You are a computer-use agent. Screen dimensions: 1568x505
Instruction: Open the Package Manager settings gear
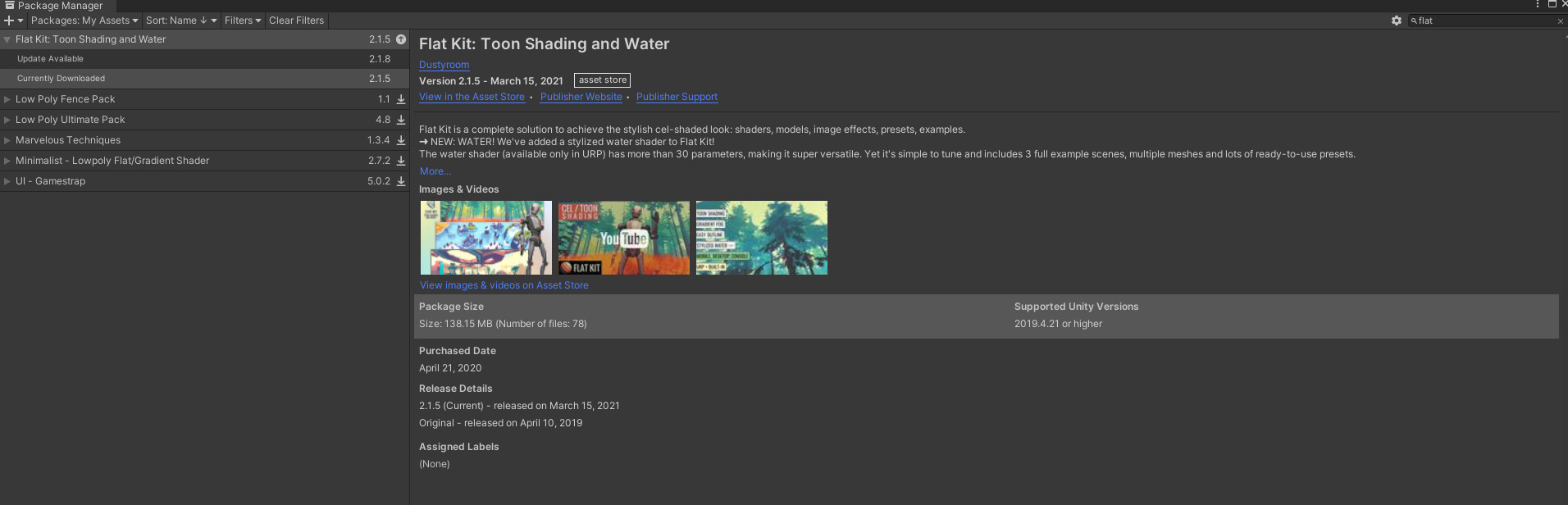1397,20
